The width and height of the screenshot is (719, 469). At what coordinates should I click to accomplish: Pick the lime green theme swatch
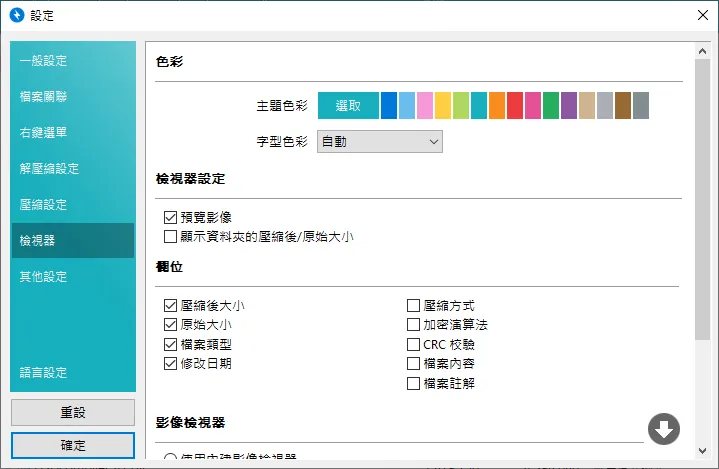(461, 105)
